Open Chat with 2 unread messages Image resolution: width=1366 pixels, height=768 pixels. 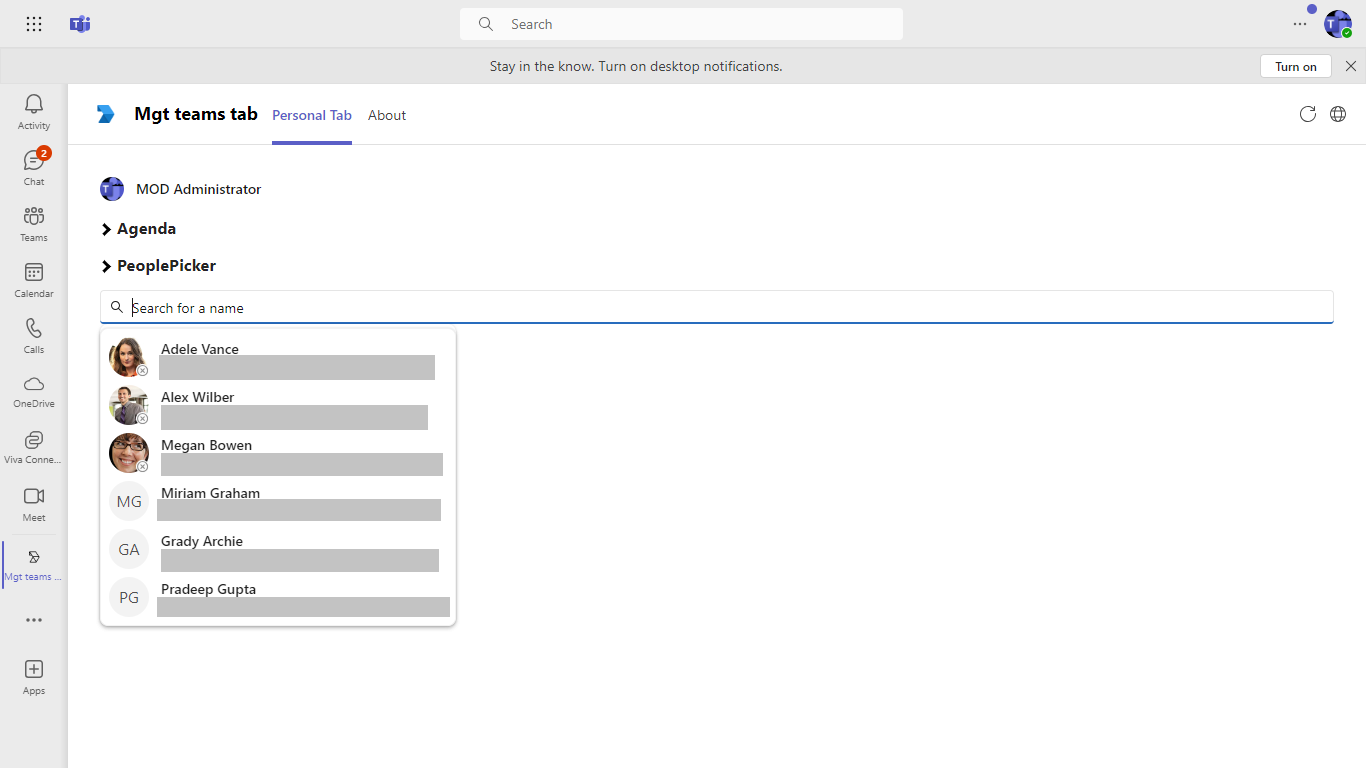[34, 168]
